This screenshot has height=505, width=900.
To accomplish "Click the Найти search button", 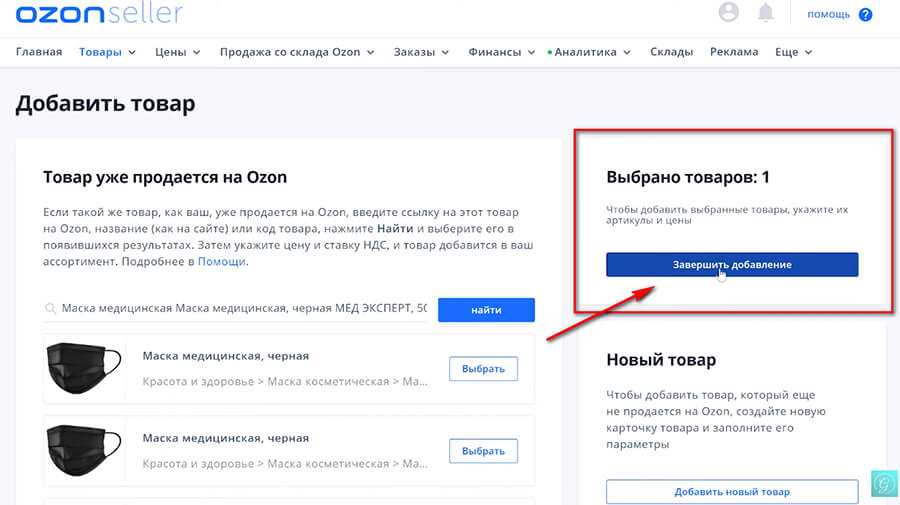I will pos(486,310).
